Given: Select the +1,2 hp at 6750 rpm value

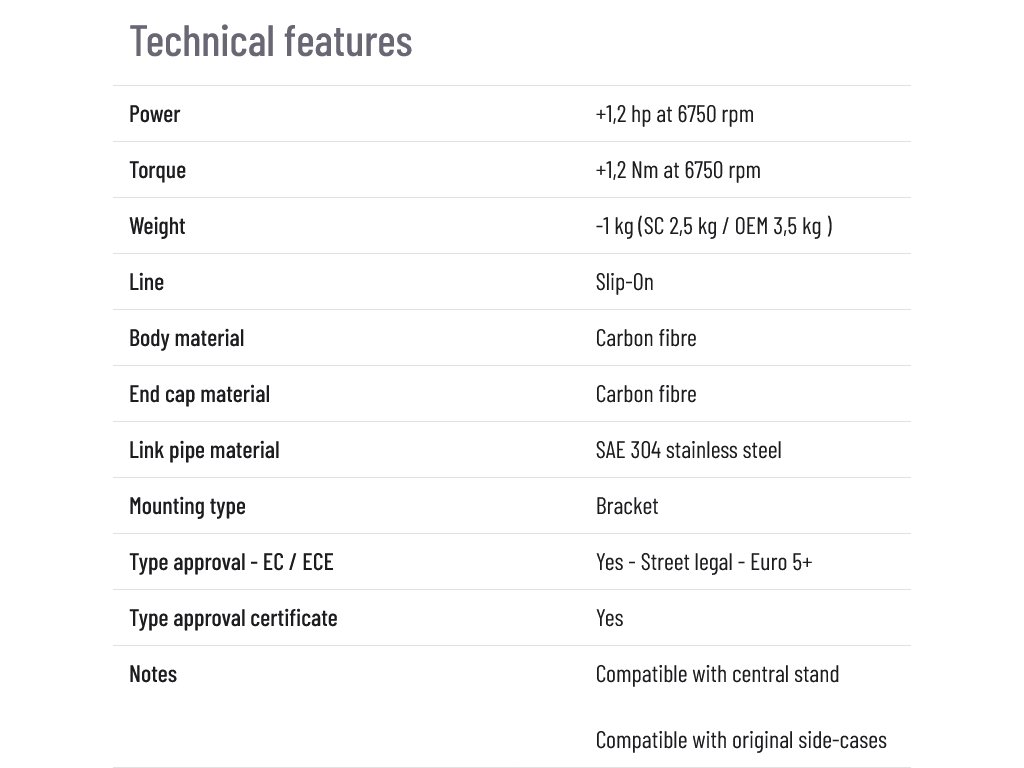Looking at the screenshot, I should pyautogui.click(x=674, y=114).
